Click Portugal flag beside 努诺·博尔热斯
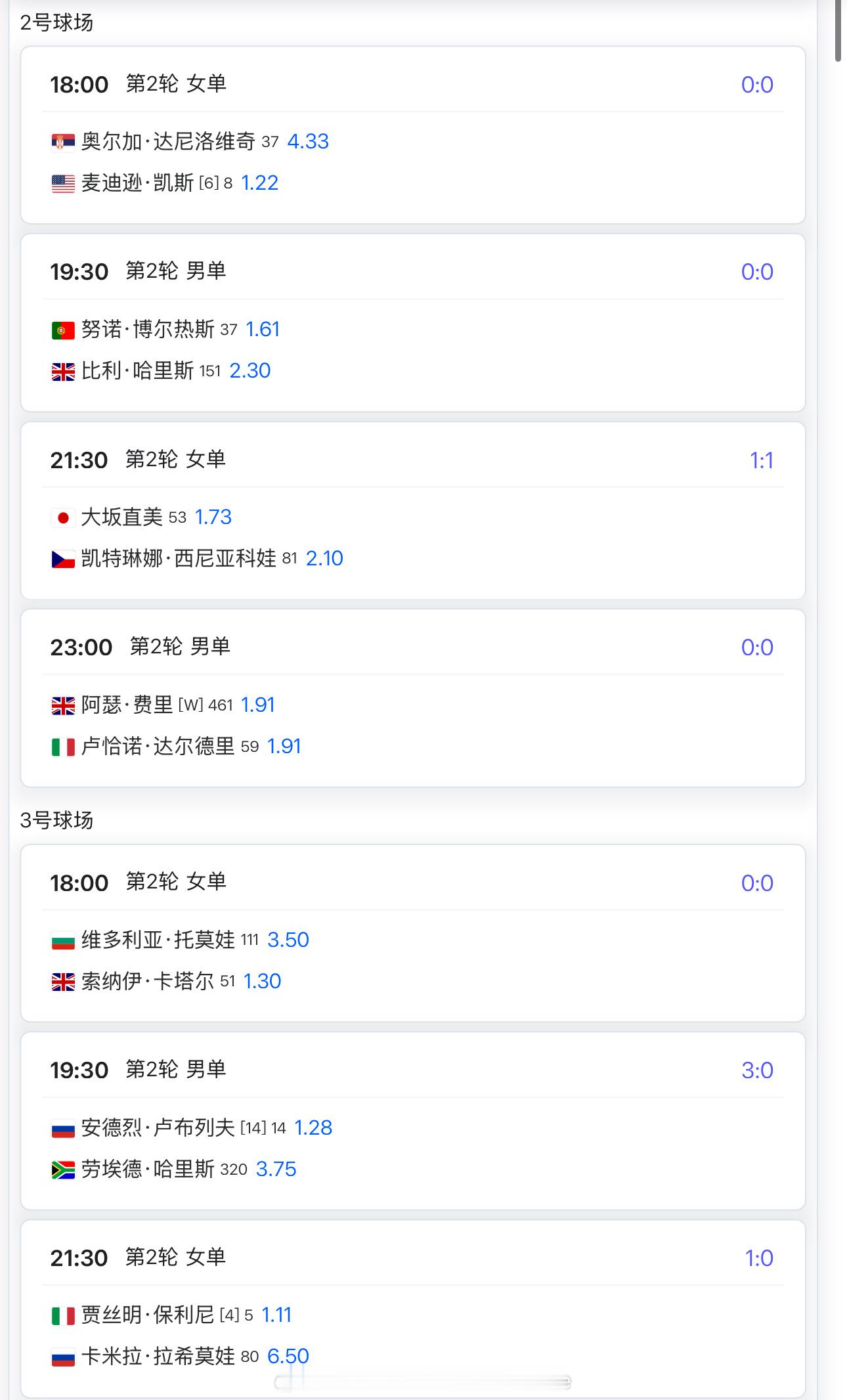This screenshot has height=1400, width=847. click(x=63, y=330)
